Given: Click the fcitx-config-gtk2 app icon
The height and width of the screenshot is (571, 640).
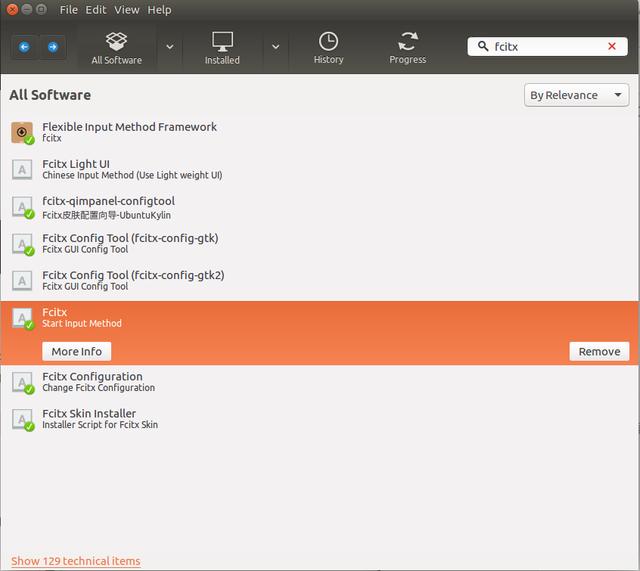Looking at the screenshot, I should coord(22,281).
